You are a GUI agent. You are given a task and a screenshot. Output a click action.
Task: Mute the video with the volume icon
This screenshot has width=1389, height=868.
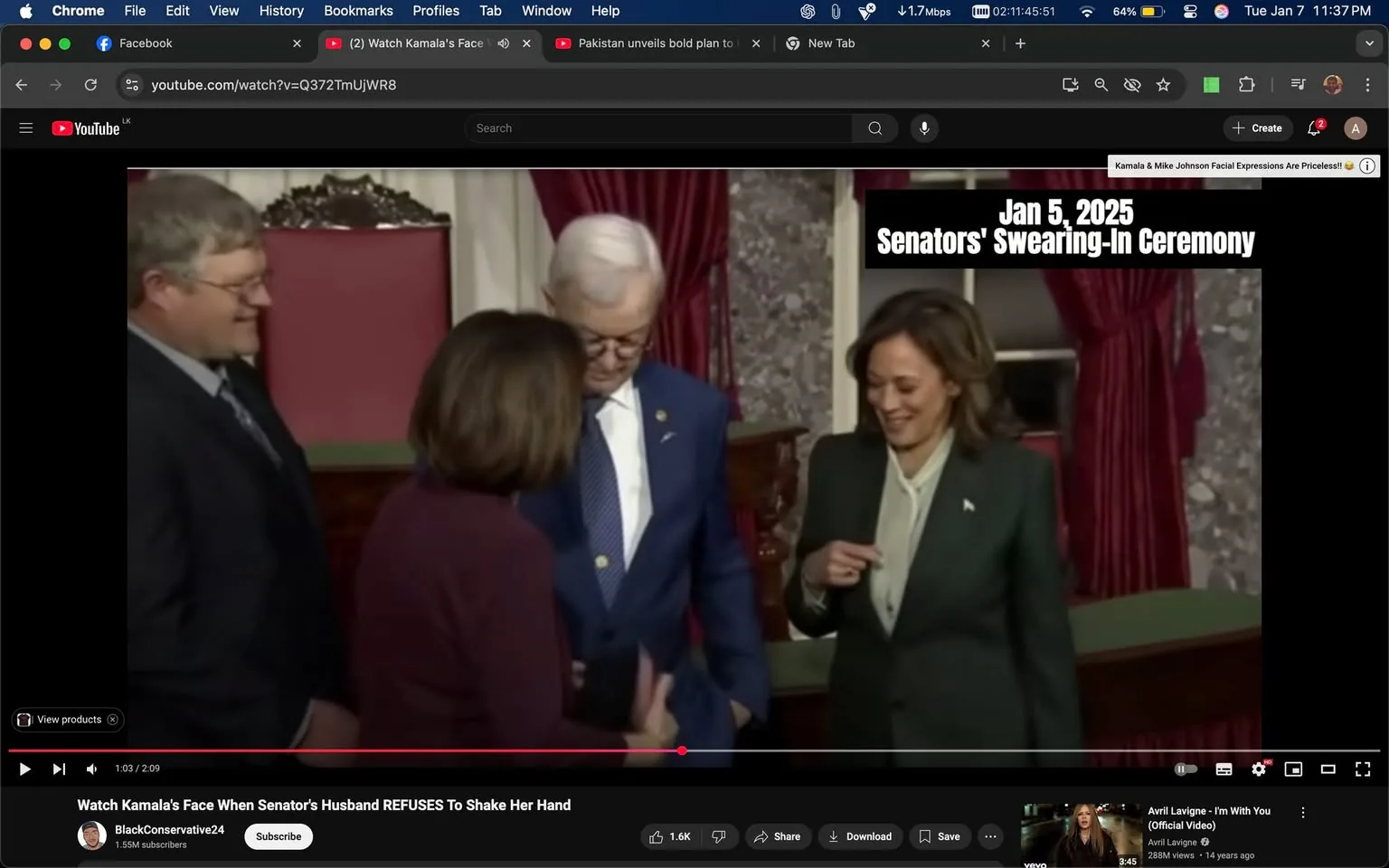(x=90, y=769)
